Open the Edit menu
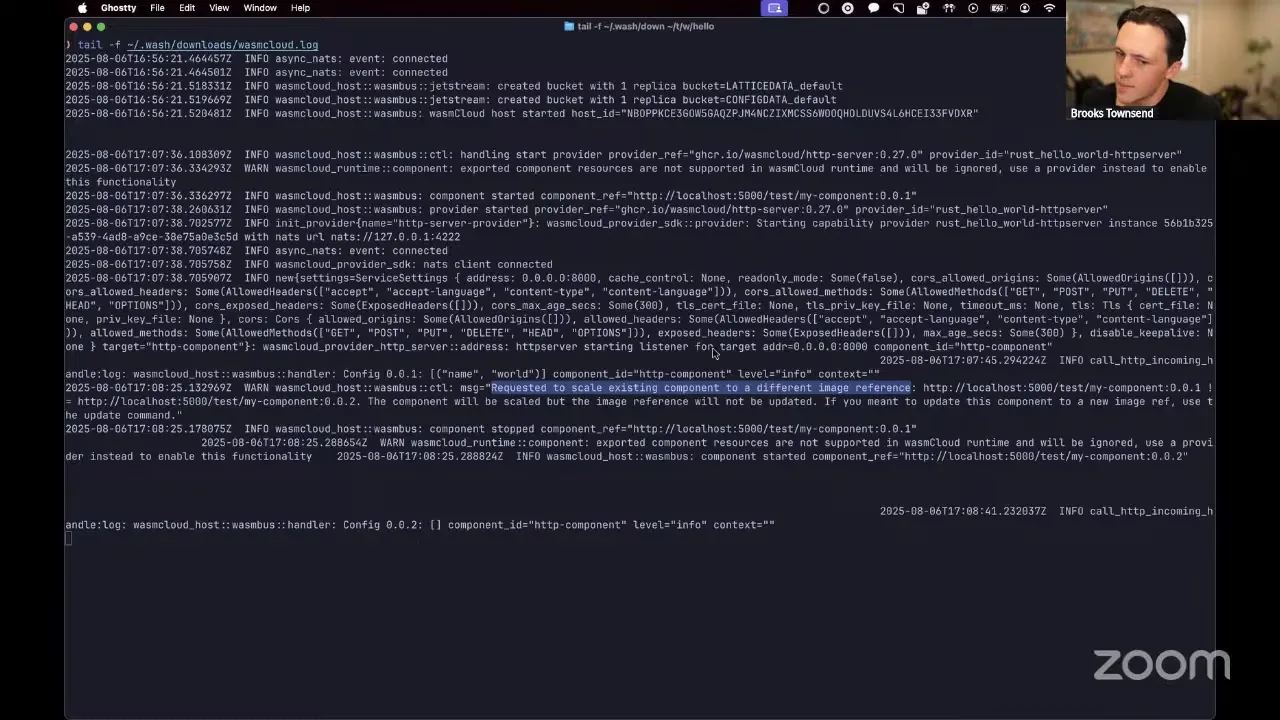 coord(187,8)
